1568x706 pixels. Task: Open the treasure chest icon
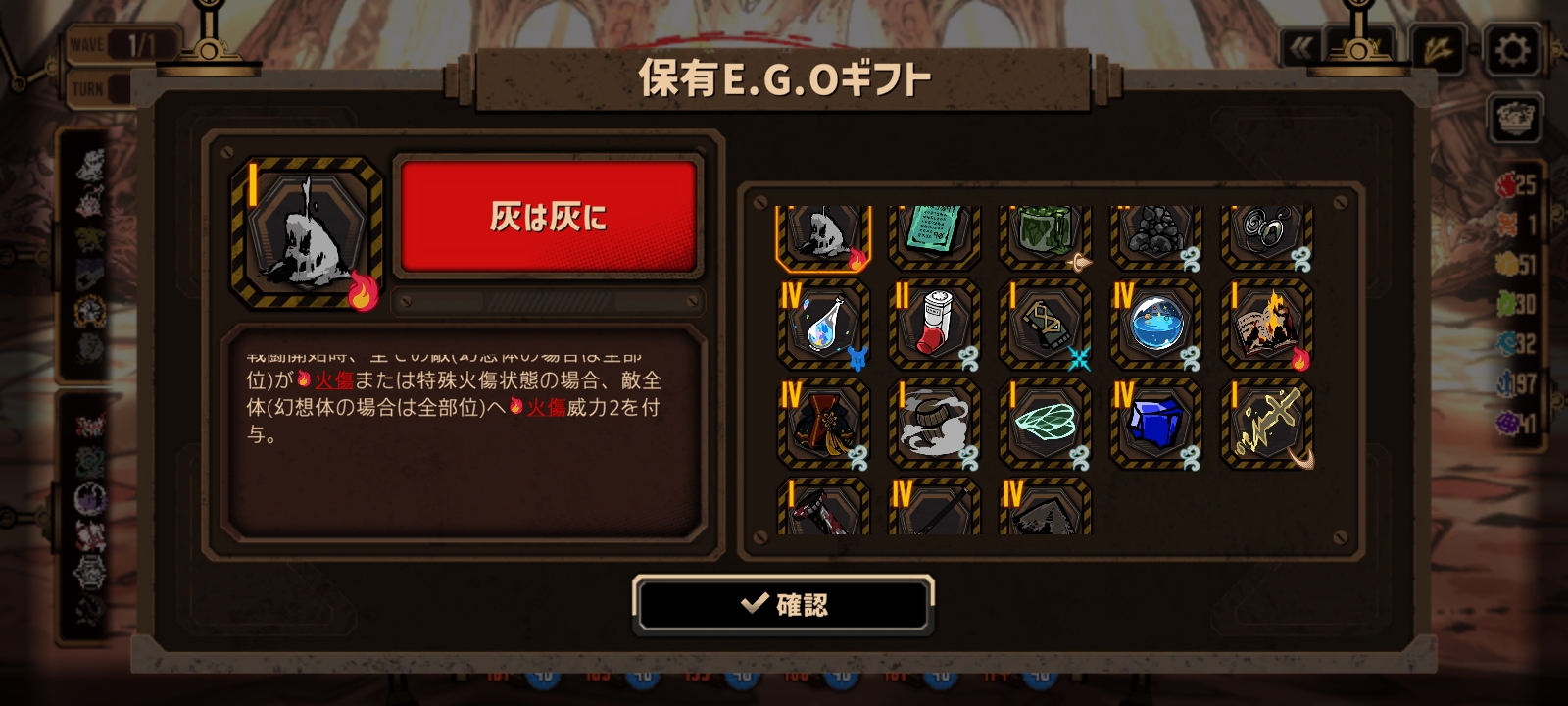pos(1515,119)
